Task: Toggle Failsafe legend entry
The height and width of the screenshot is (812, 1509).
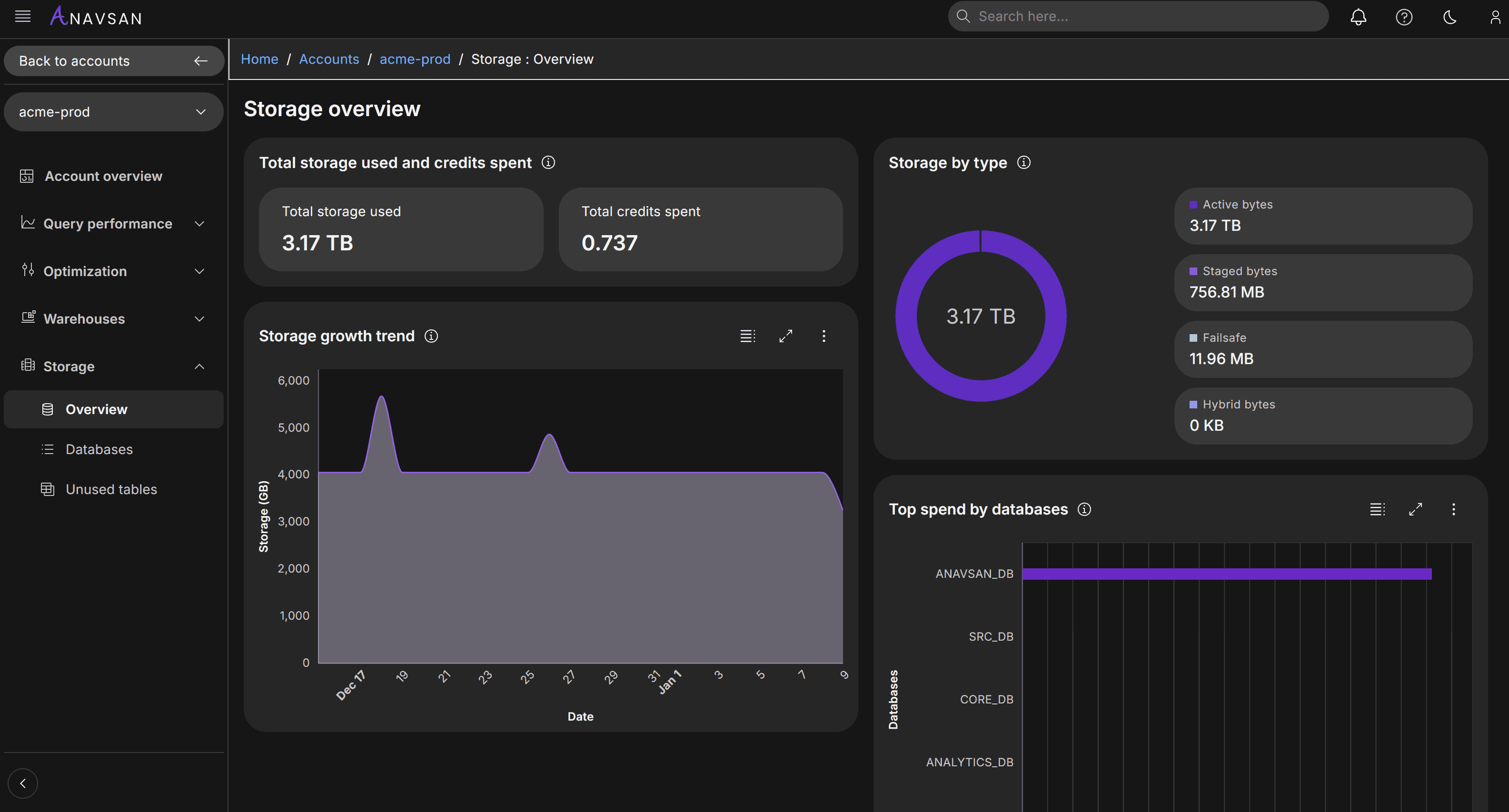Action: 1224,338
